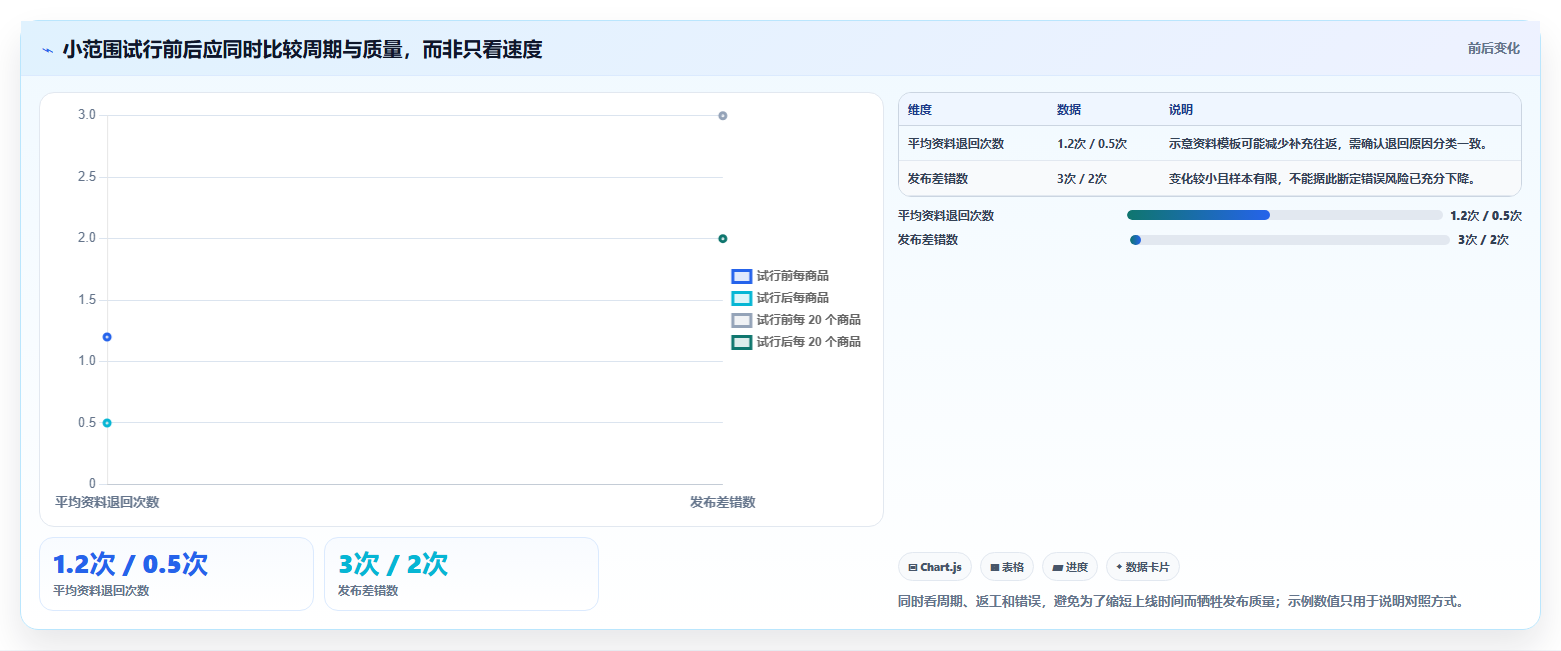Select the 表格 tag chip
This screenshot has width=1561, height=651.
click(x=1007, y=567)
